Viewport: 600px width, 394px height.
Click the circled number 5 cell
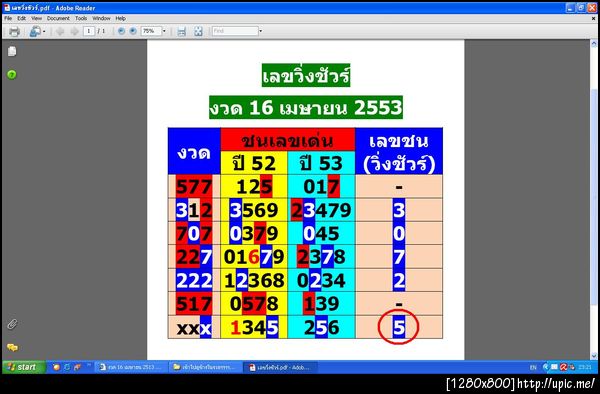point(399,327)
